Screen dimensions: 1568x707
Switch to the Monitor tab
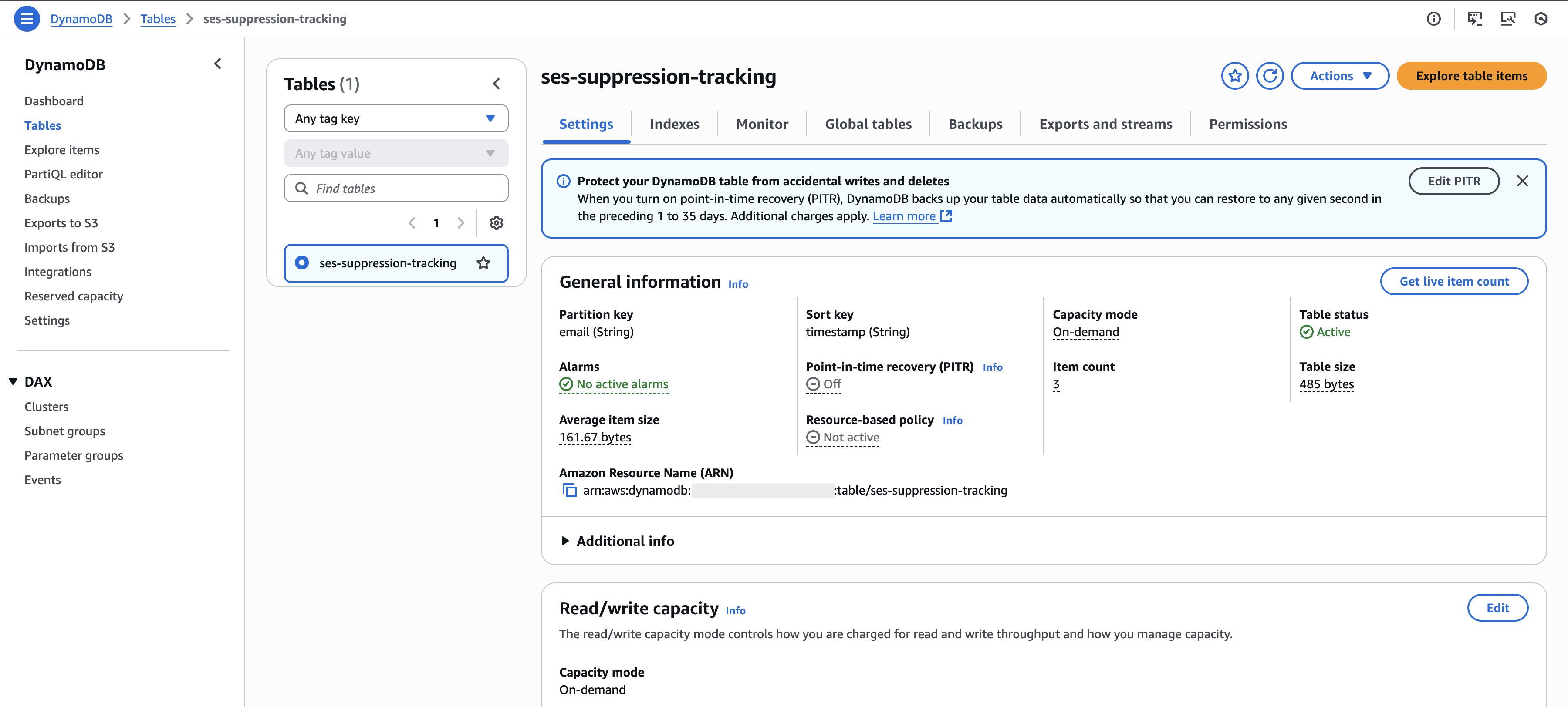click(762, 124)
